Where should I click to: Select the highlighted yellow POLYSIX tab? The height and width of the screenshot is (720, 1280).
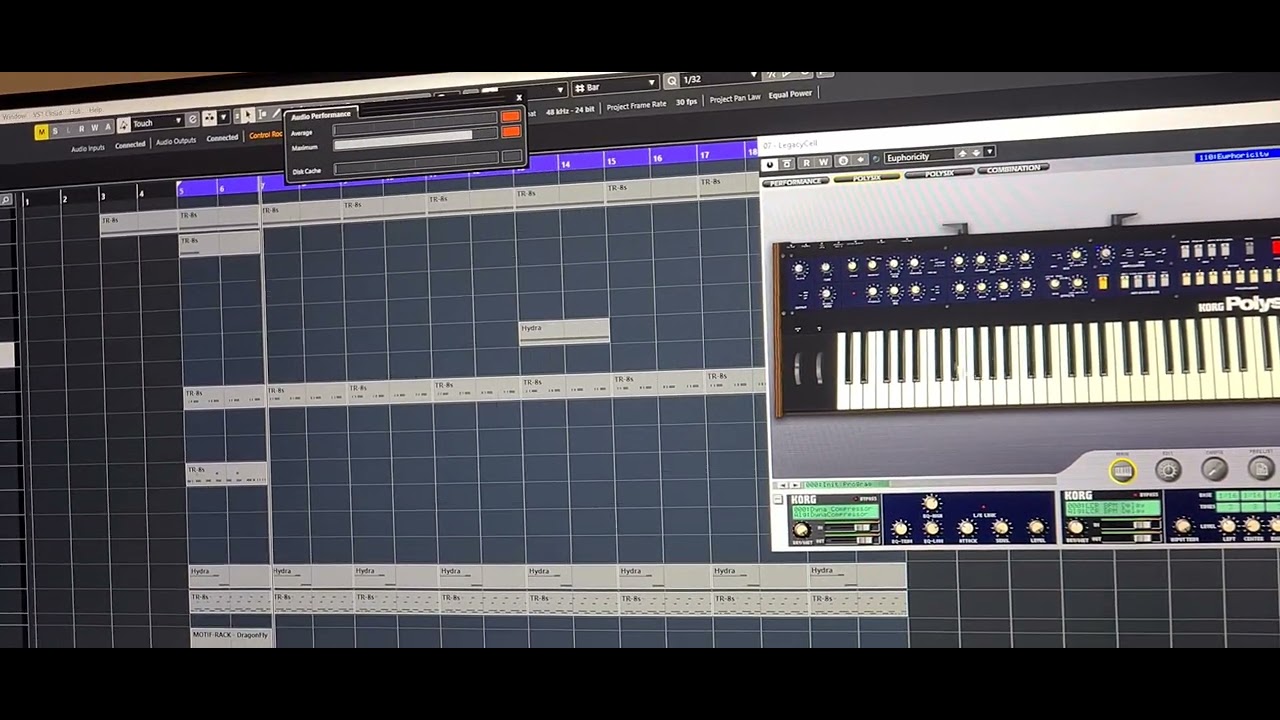(867, 178)
